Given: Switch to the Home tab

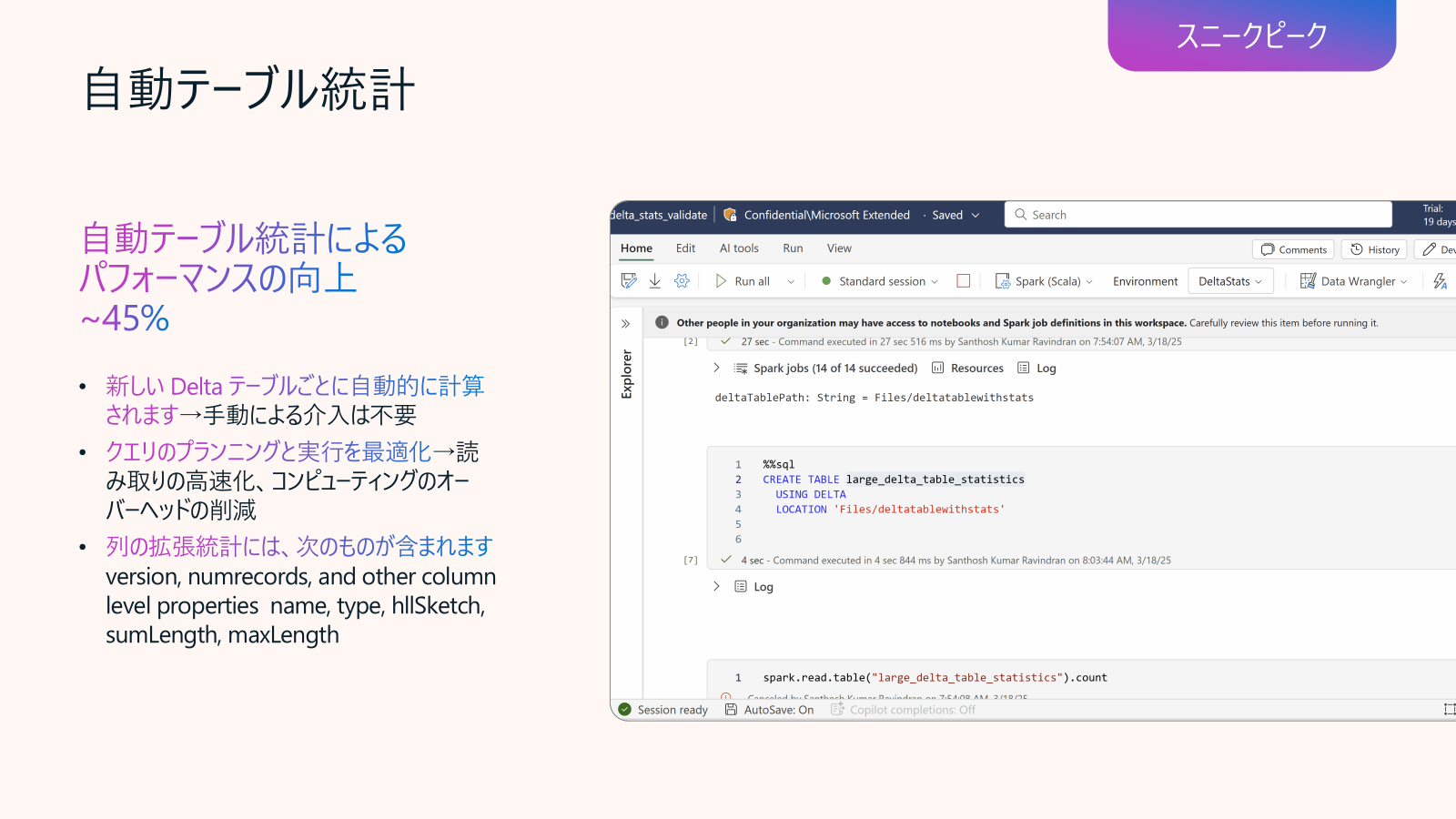Looking at the screenshot, I should pos(636,248).
